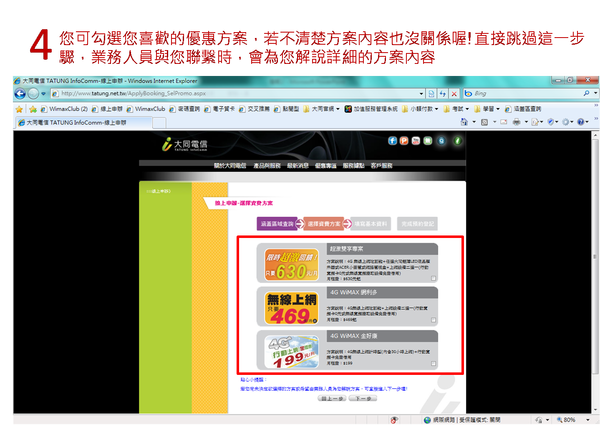Click the Safety icon in command bar
The height and width of the screenshot is (425, 600).
[551, 122]
